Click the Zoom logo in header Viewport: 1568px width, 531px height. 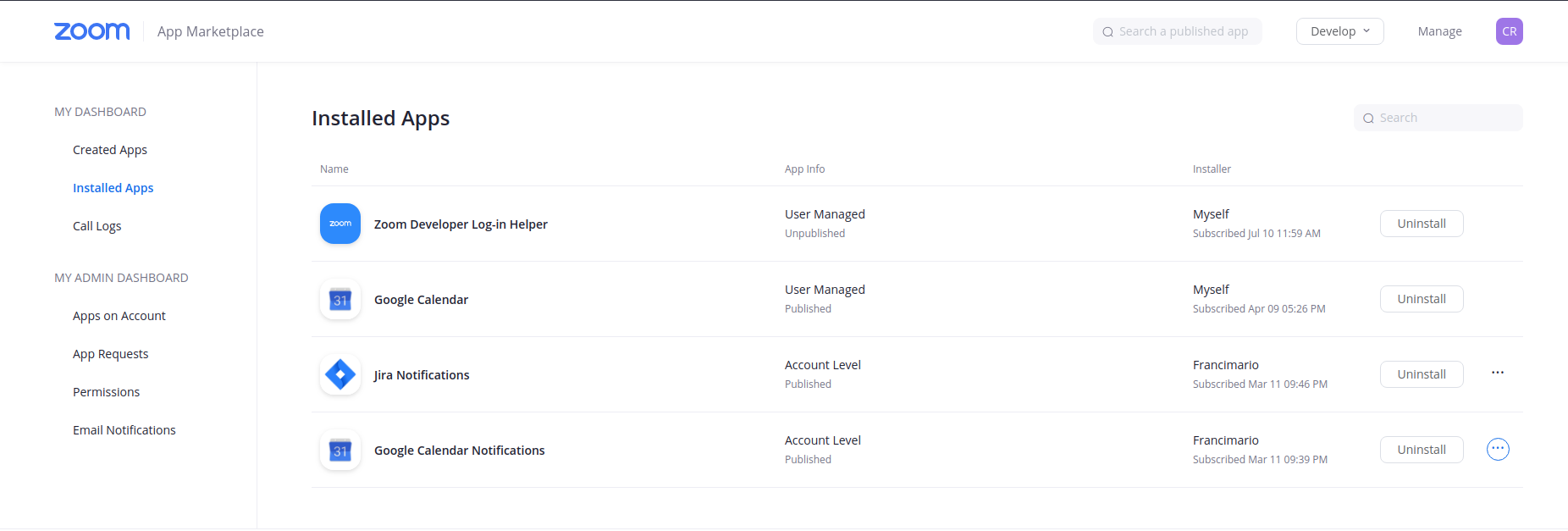coord(91,31)
